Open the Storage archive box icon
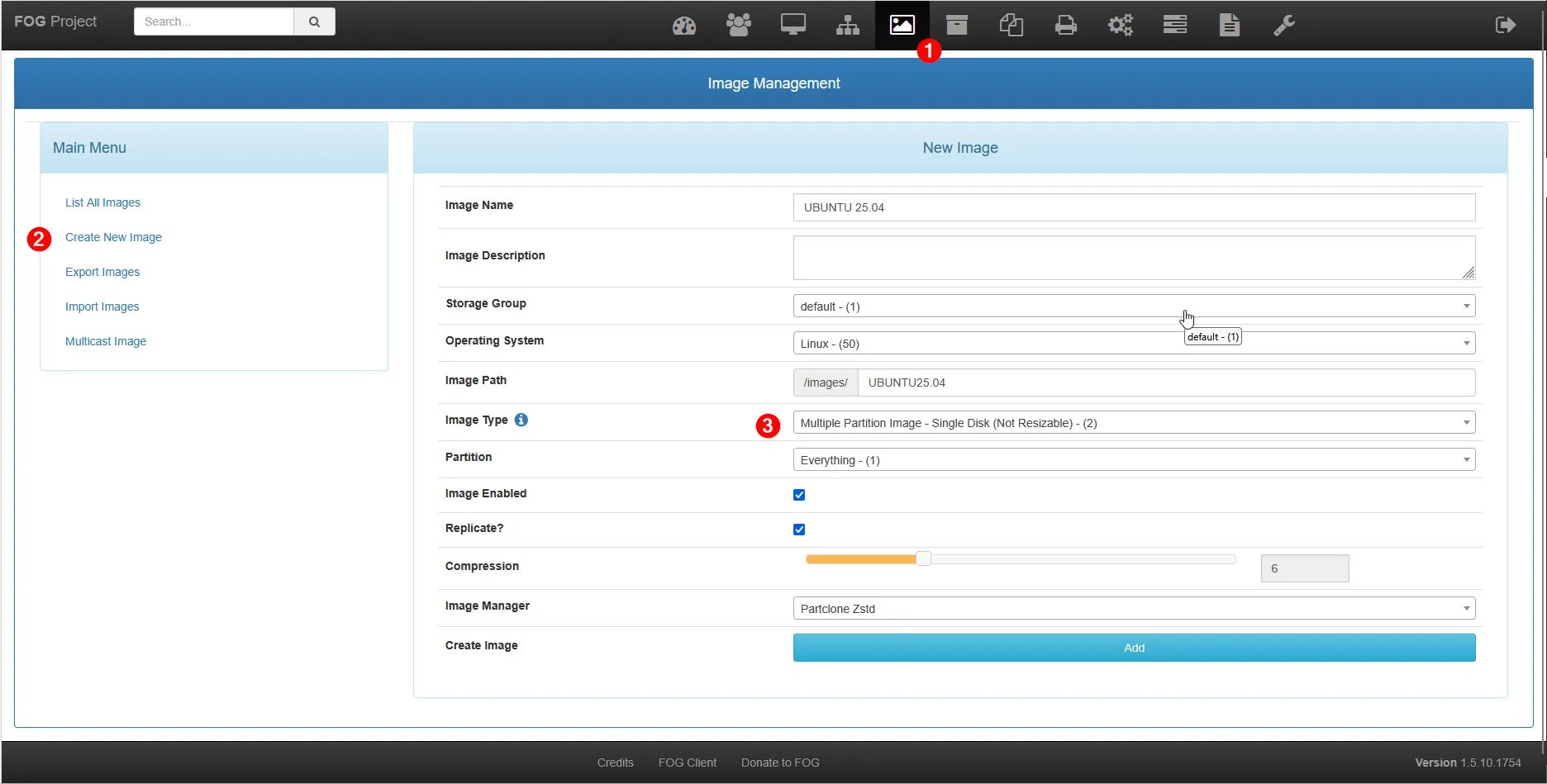This screenshot has height=784, width=1547. tap(957, 26)
